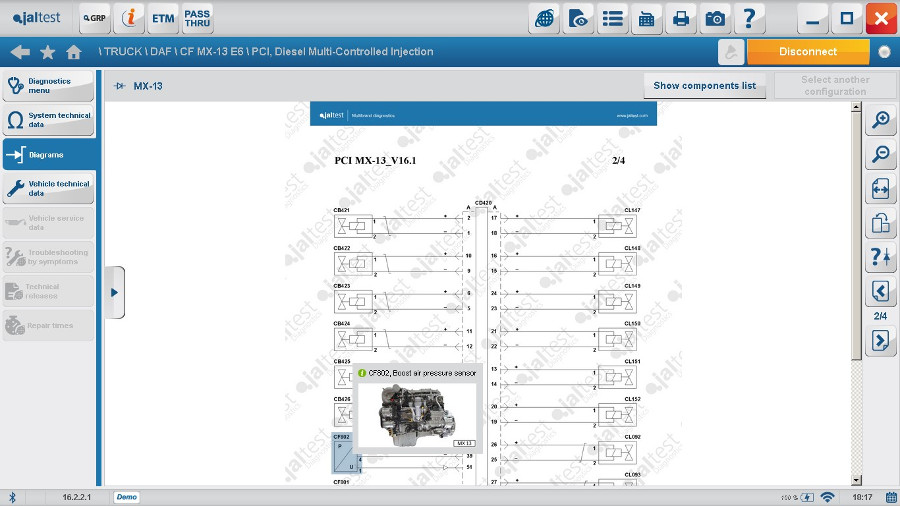This screenshot has width=900, height=506.
Task: Zoom out of the diagram
Action: 880,154
